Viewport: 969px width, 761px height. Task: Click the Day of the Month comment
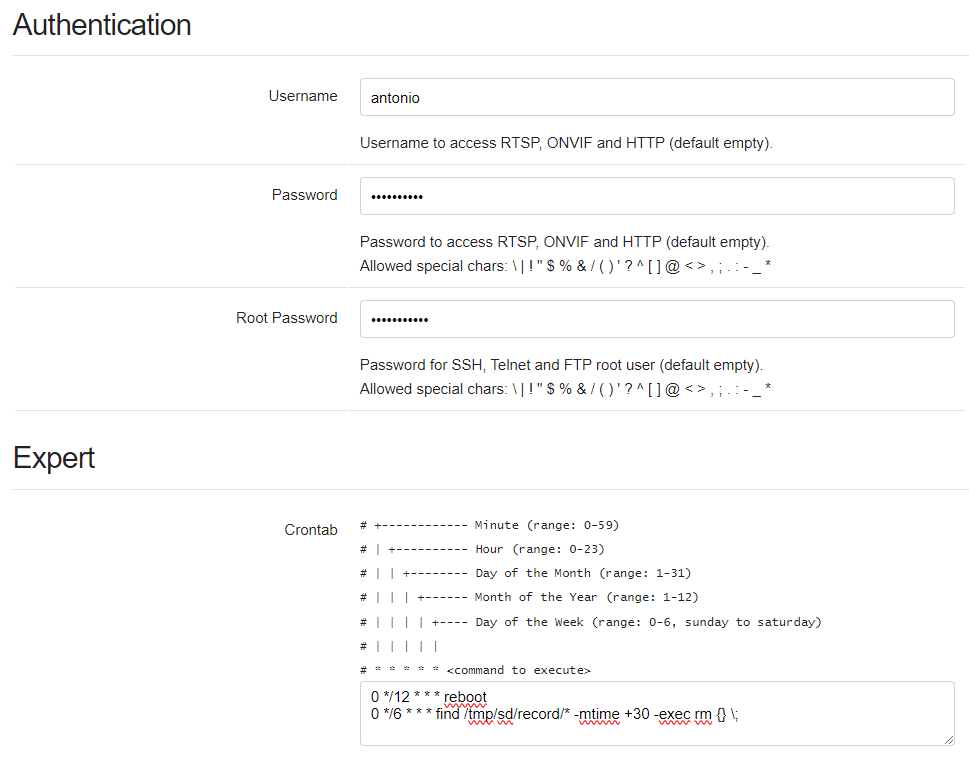click(x=525, y=573)
